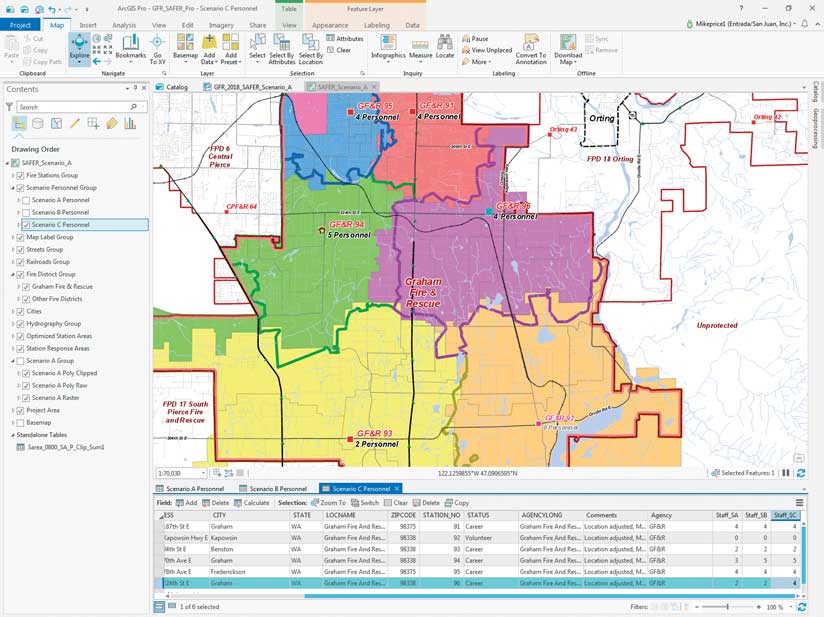Open the Analysis ribbon tab
Image resolution: width=824 pixels, height=617 pixels.
coord(123,25)
